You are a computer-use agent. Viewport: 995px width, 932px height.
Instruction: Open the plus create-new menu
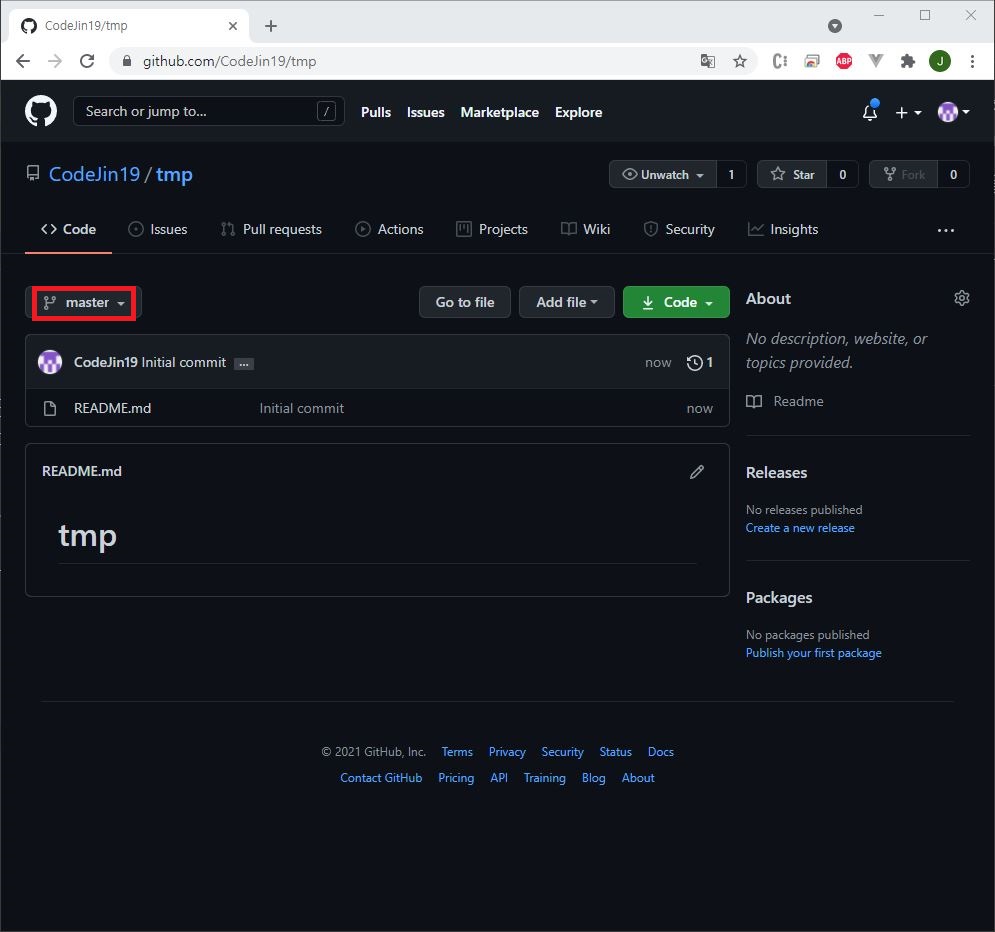coord(908,112)
